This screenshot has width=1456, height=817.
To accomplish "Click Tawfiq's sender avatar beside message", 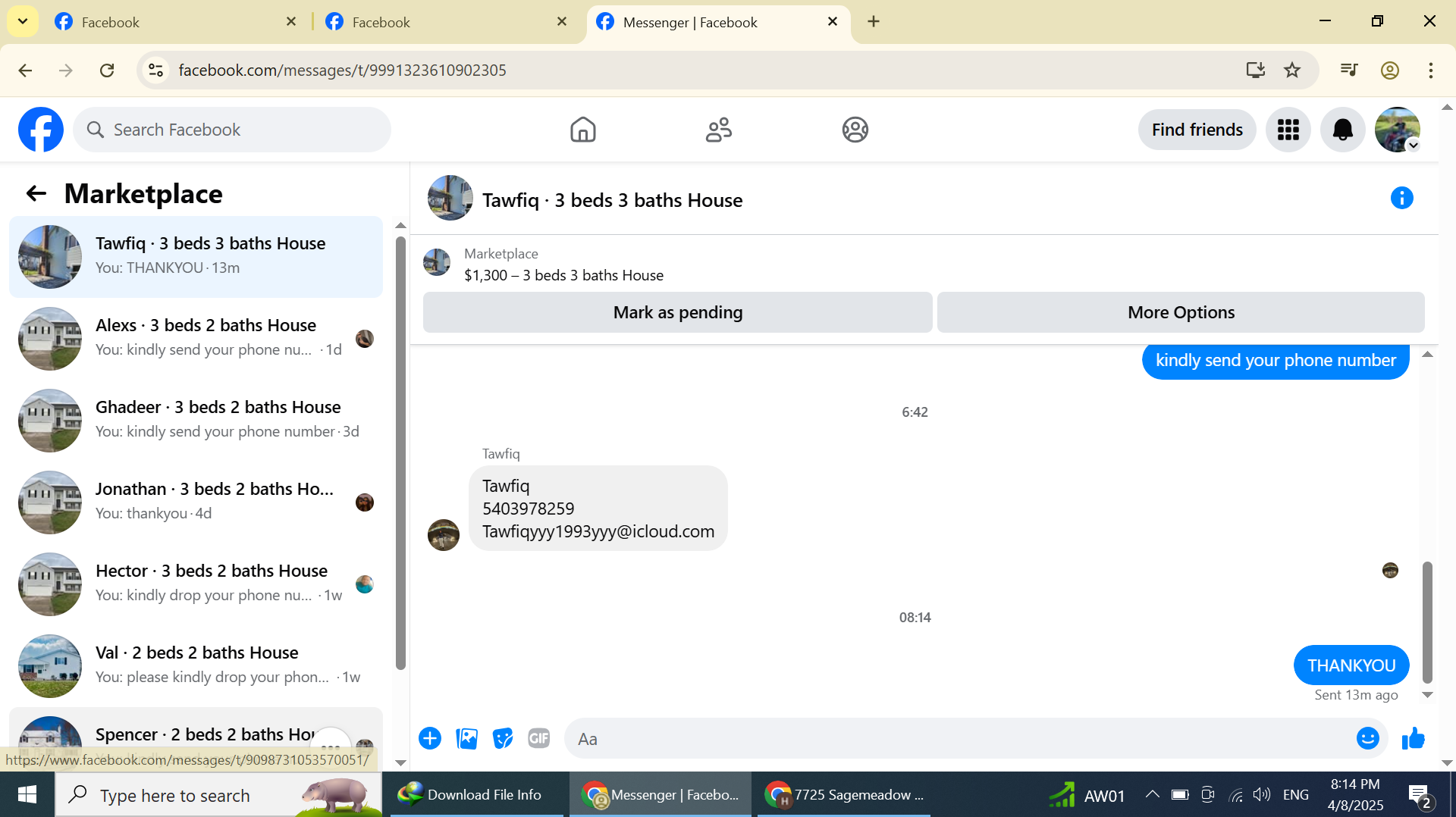I will pyautogui.click(x=444, y=535).
